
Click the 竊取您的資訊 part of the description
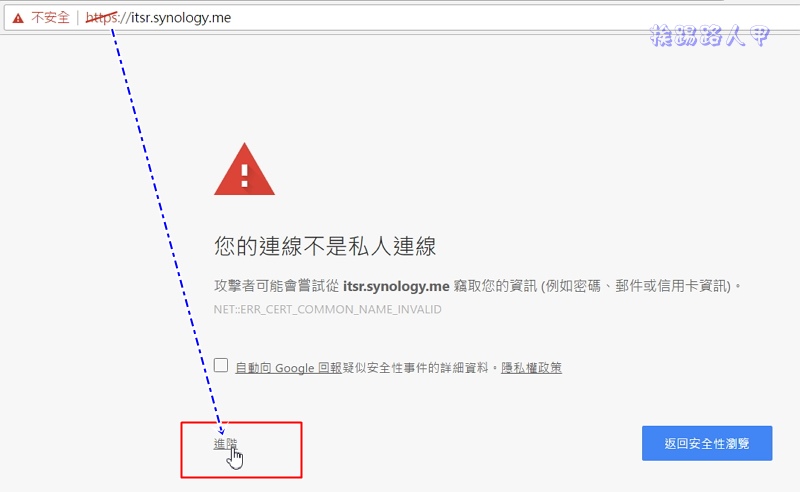[x=495, y=286]
